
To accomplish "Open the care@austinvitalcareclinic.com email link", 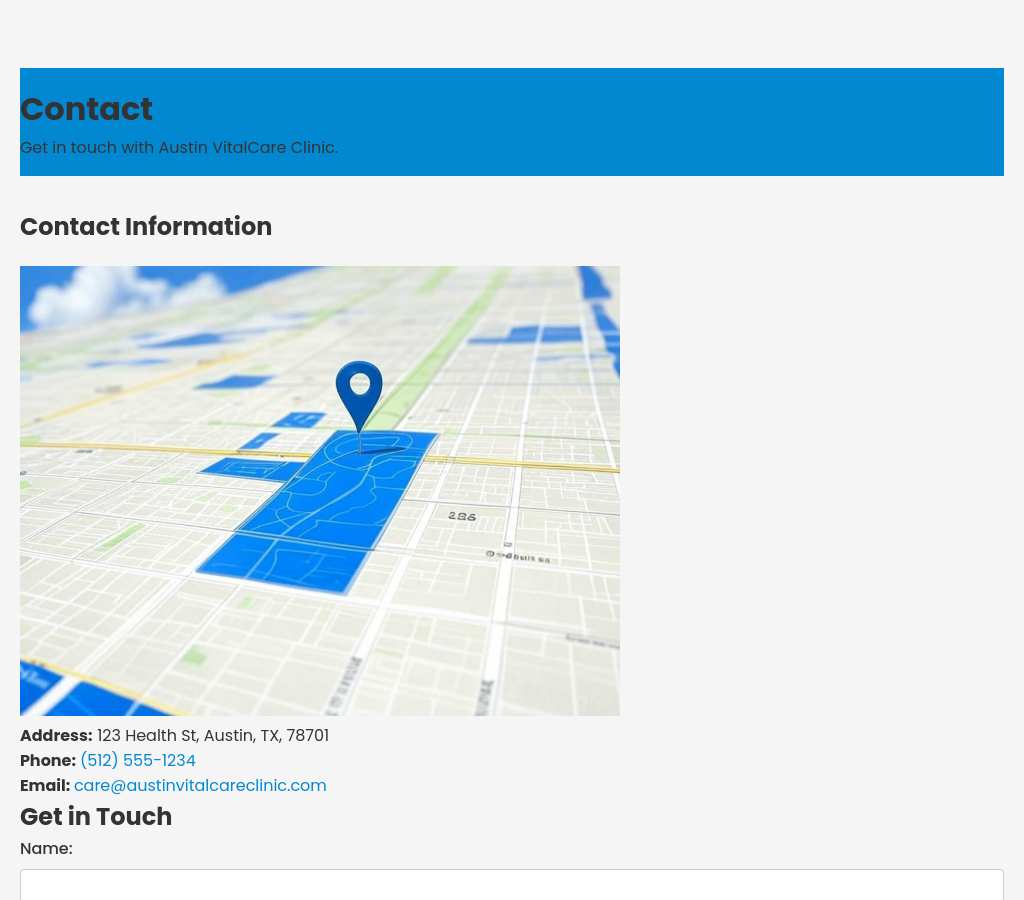I will (200, 786).
